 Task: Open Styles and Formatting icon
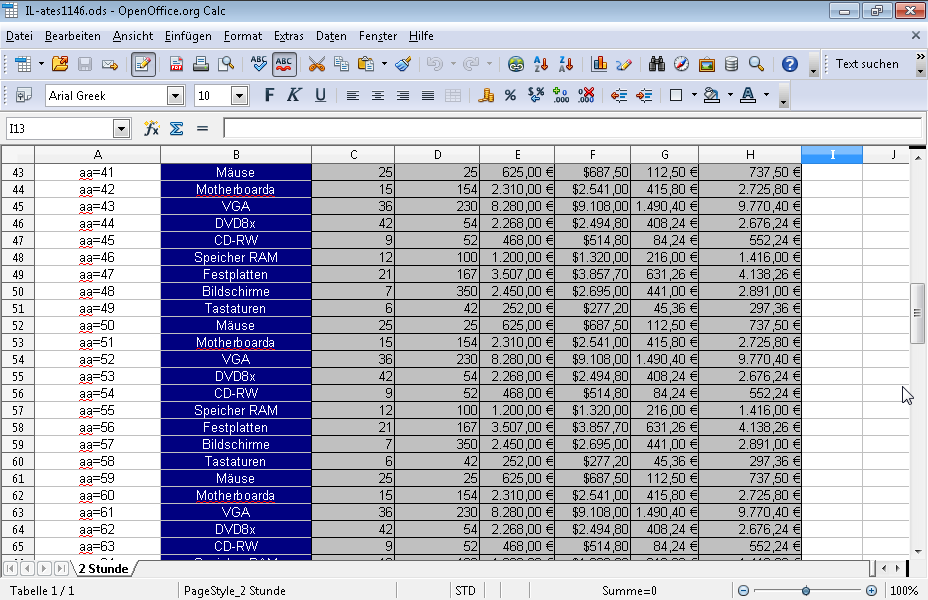[x=24, y=95]
